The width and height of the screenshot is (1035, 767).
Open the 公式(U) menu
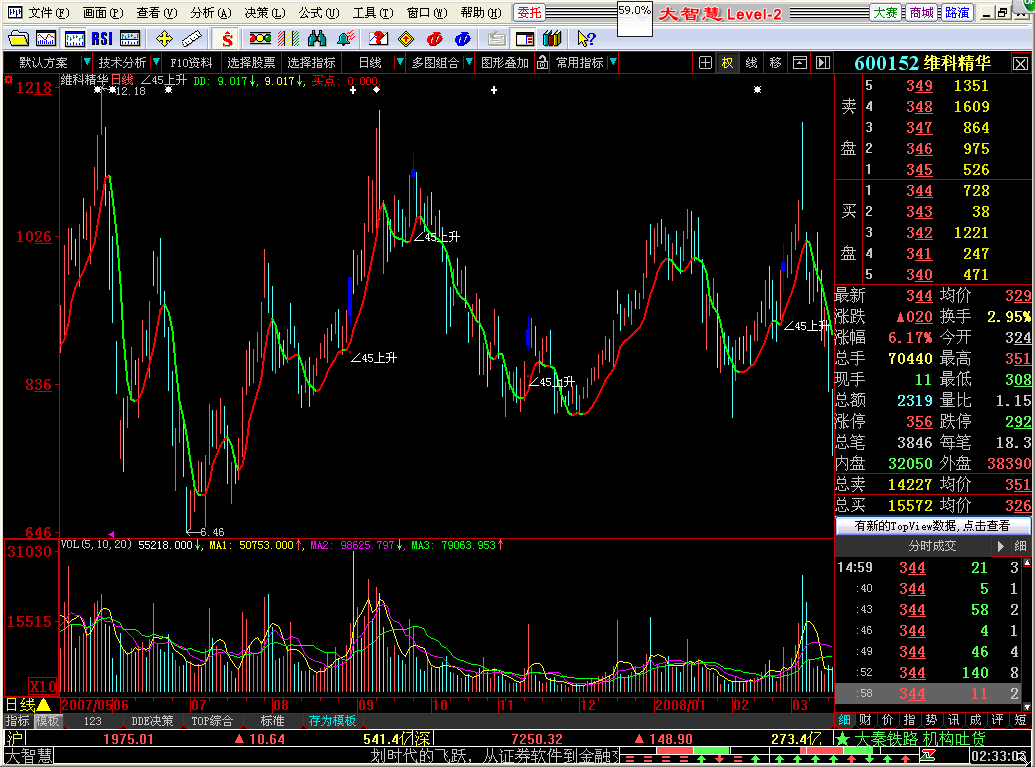click(x=319, y=13)
